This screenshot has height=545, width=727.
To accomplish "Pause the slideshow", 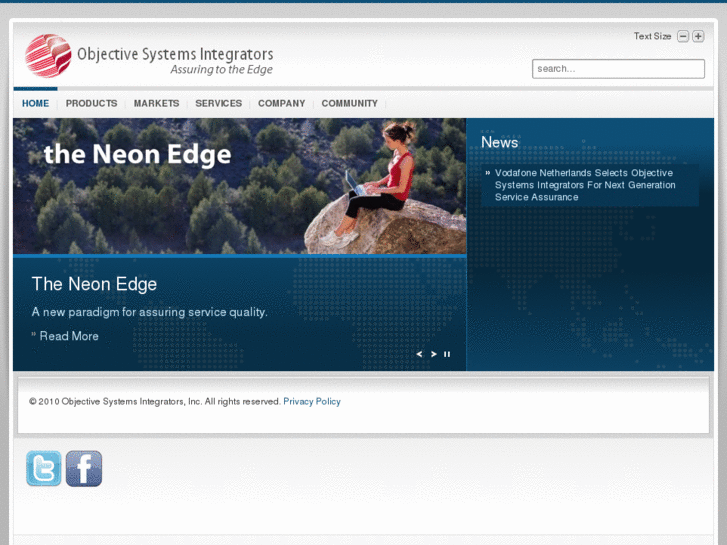I will click(447, 354).
